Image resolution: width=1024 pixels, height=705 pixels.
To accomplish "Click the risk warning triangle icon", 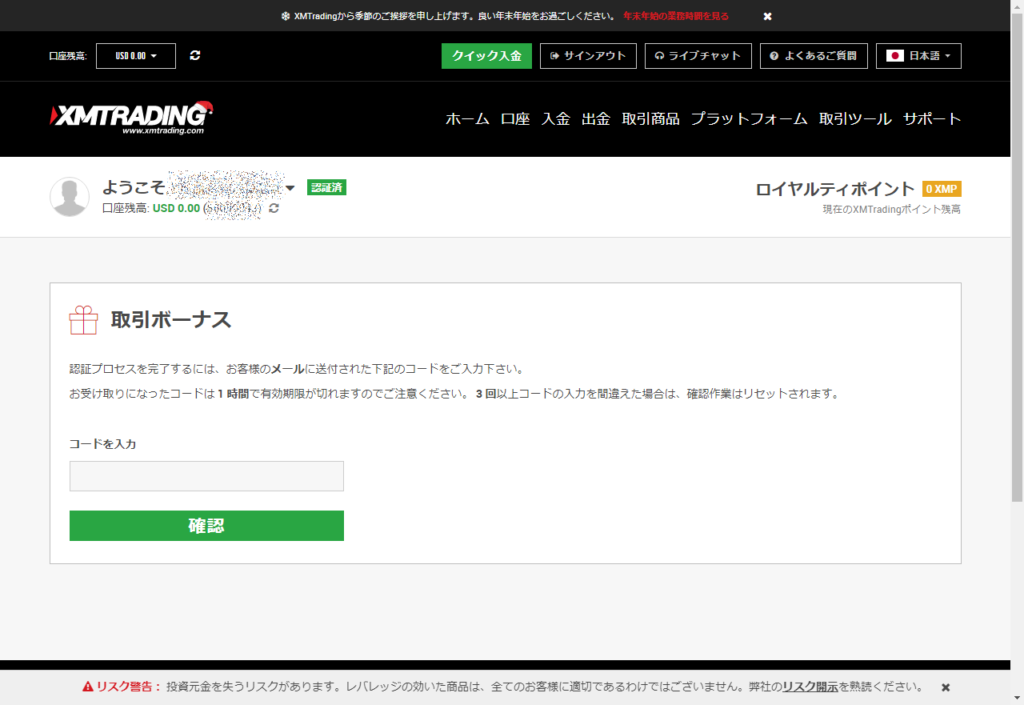I will (88, 687).
